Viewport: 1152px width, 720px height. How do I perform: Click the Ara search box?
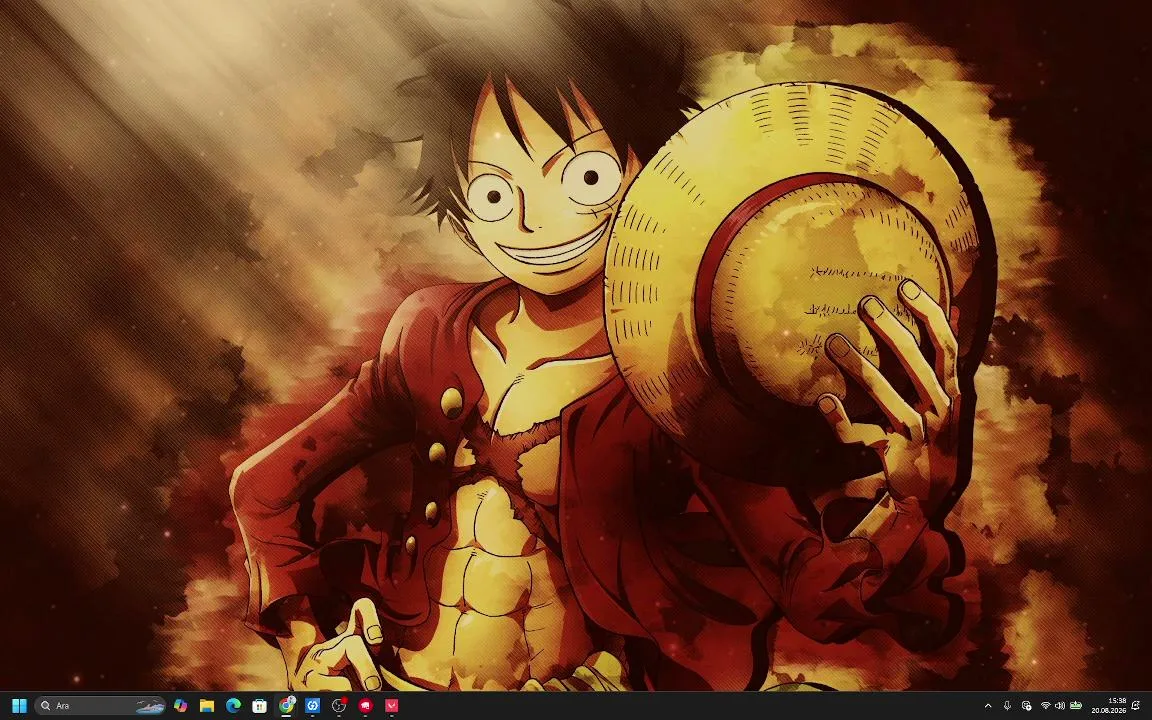[x=100, y=706]
